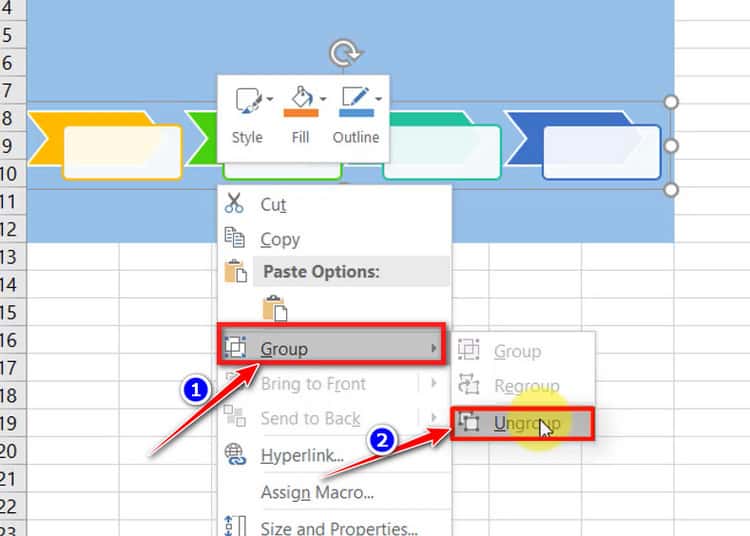Click the Paste button under Paste Options
Screen dimensions: 750x536
pyautogui.click(x=275, y=308)
